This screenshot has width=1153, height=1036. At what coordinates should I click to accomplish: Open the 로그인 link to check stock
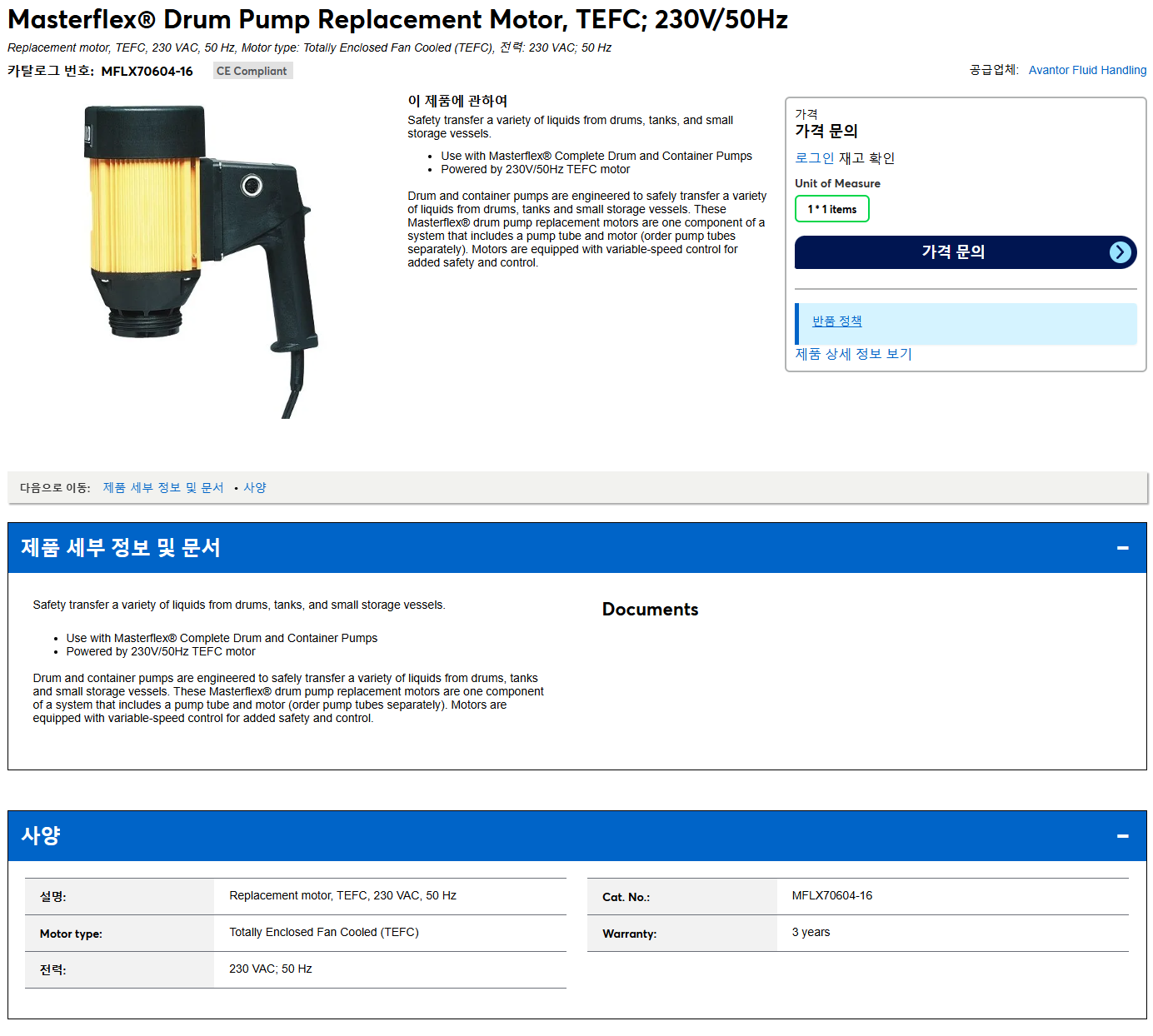coord(814,158)
